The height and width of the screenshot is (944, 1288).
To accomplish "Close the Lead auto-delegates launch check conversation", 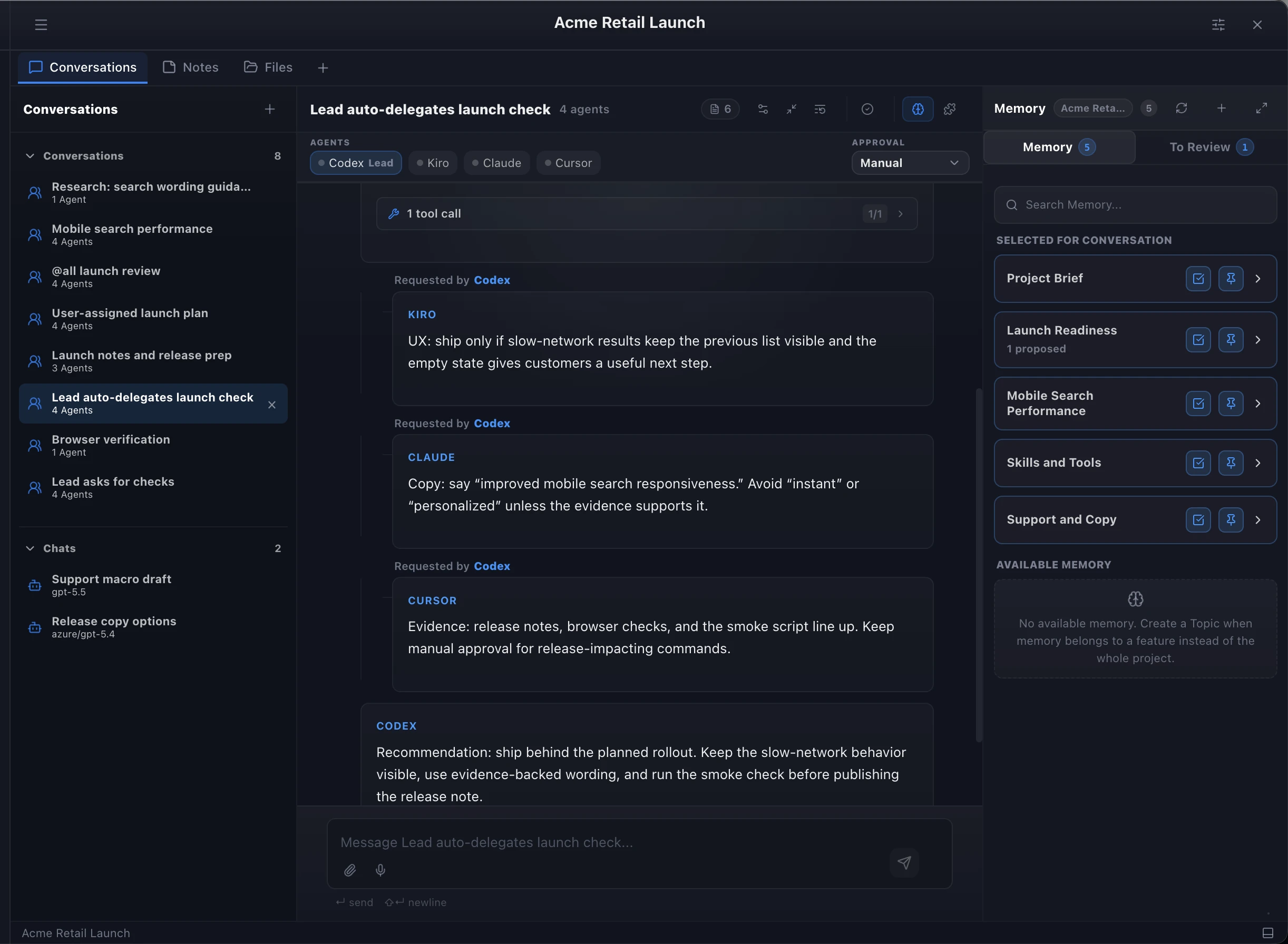I will coord(272,405).
